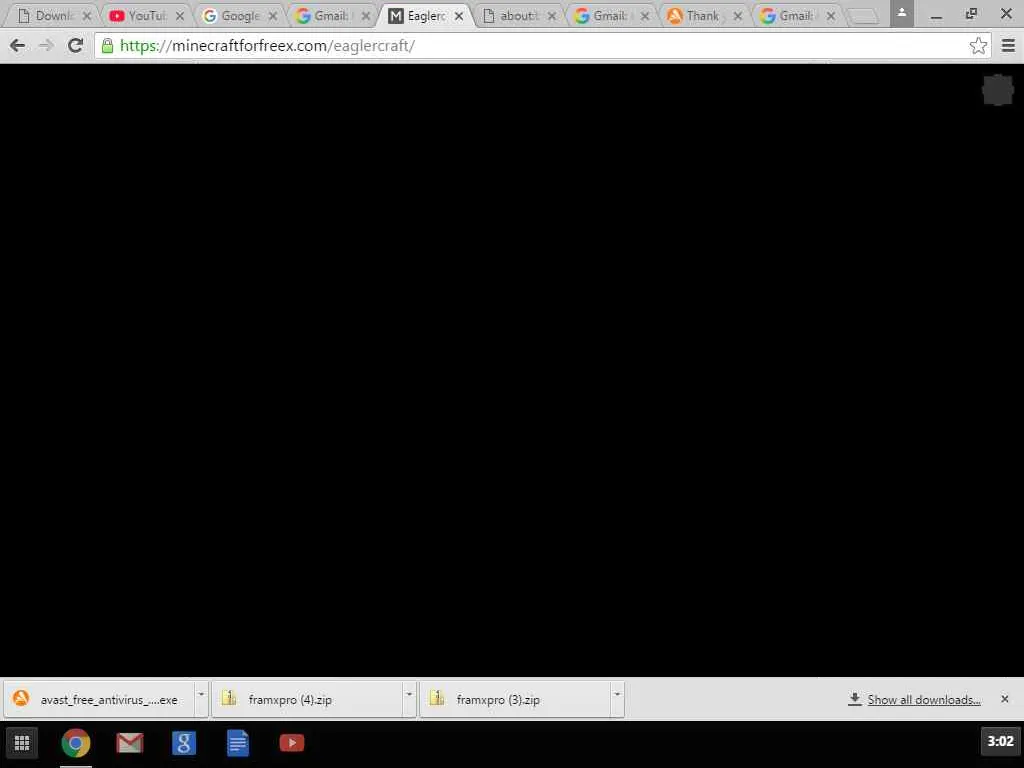Open the framxpro (4).zip download
This screenshot has width=1024, height=768.
(307, 699)
